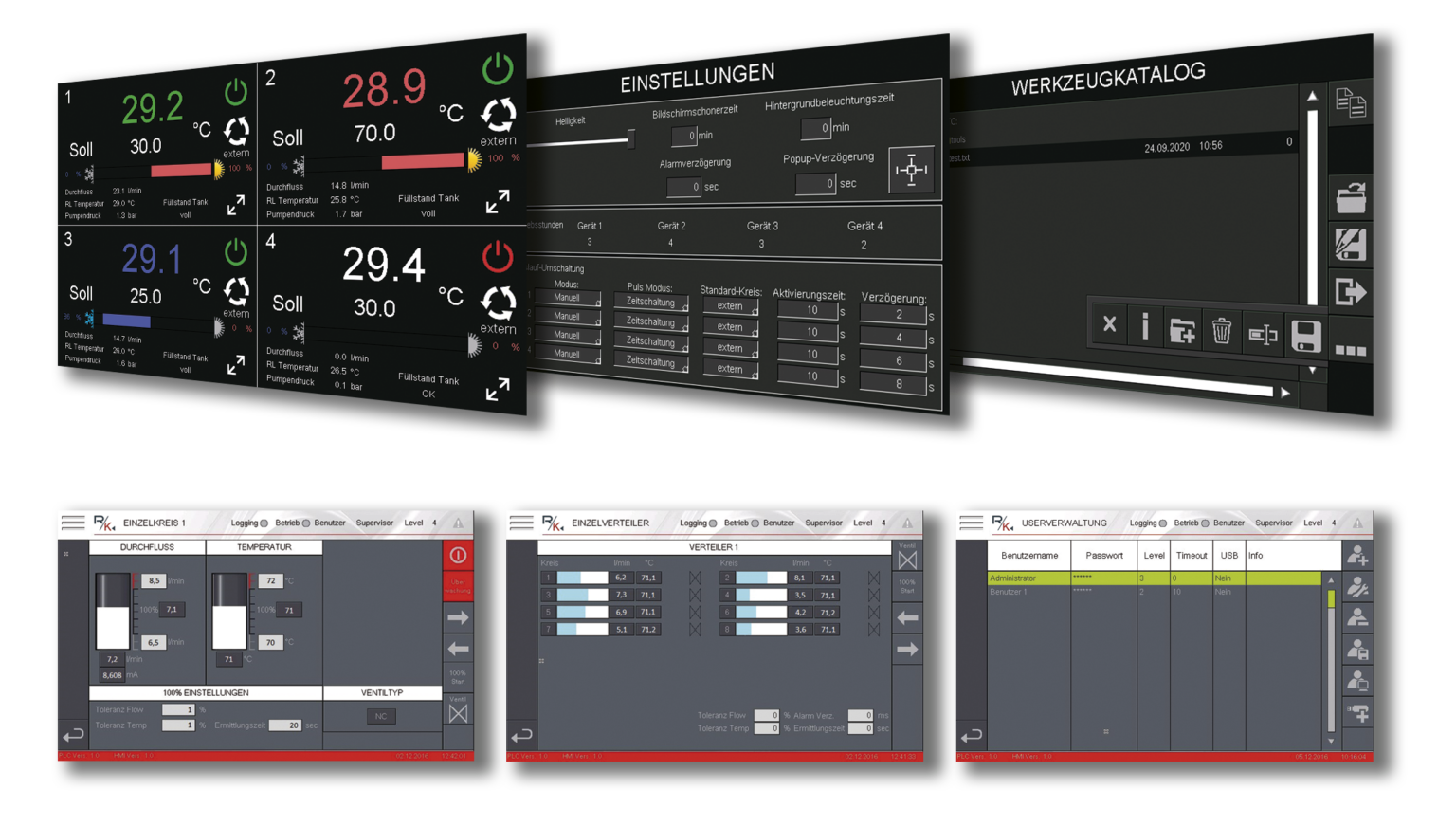Click the floppy disk save icon
This screenshot has height=826, width=1456.
click(x=1305, y=336)
